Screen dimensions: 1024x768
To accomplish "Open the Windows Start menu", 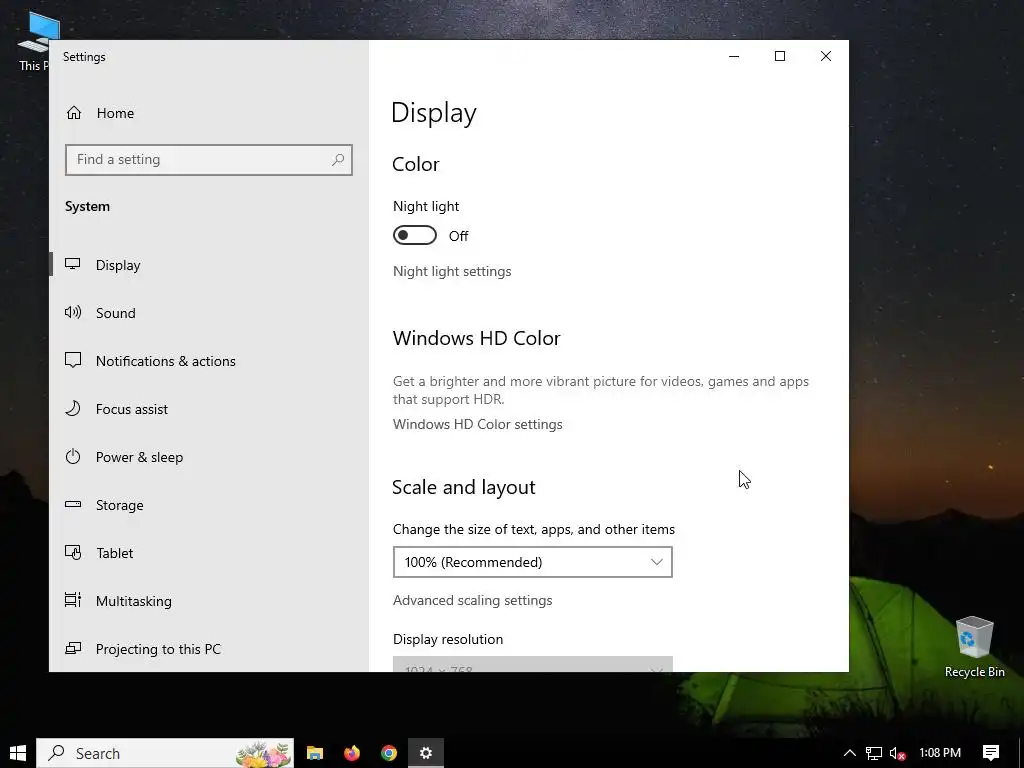I will tap(18, 753).
